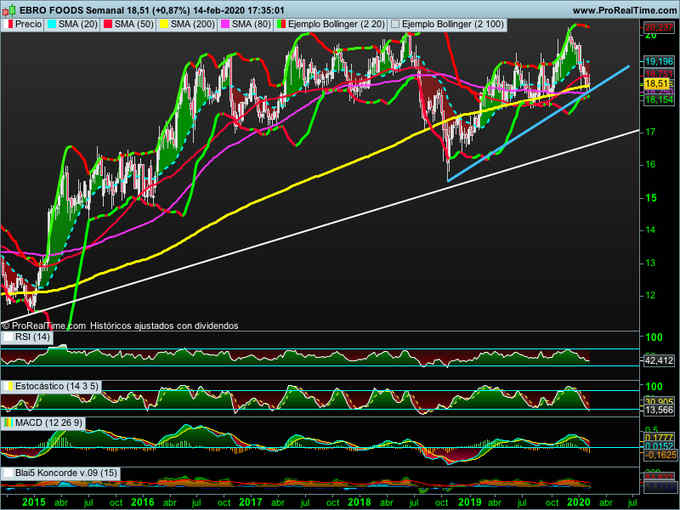Click the Precio legend label
This screenshot has height=510, width=680.
28,25
